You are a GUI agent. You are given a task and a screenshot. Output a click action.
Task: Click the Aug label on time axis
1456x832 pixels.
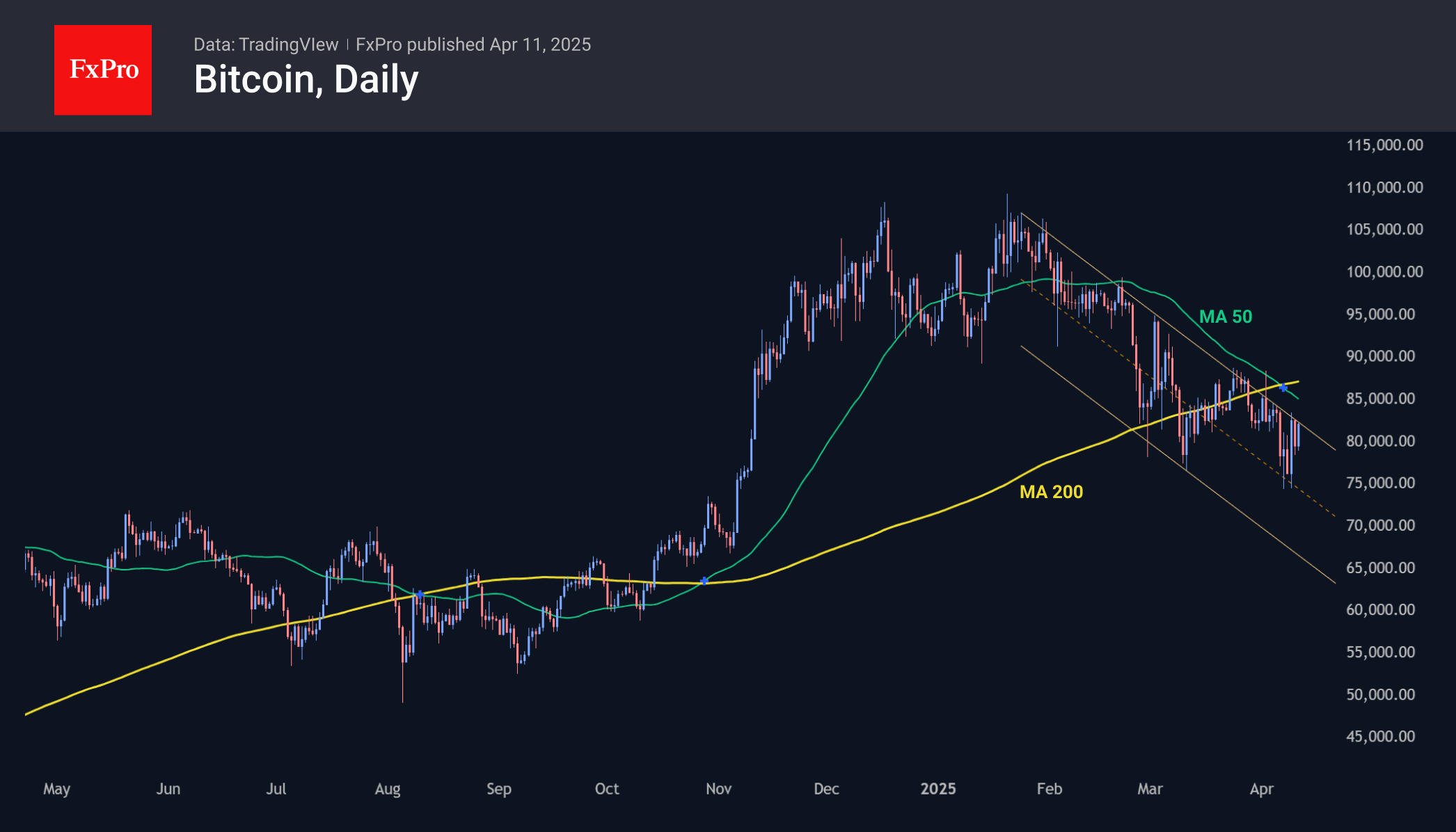pyautogui.click(x=388, y=789)
